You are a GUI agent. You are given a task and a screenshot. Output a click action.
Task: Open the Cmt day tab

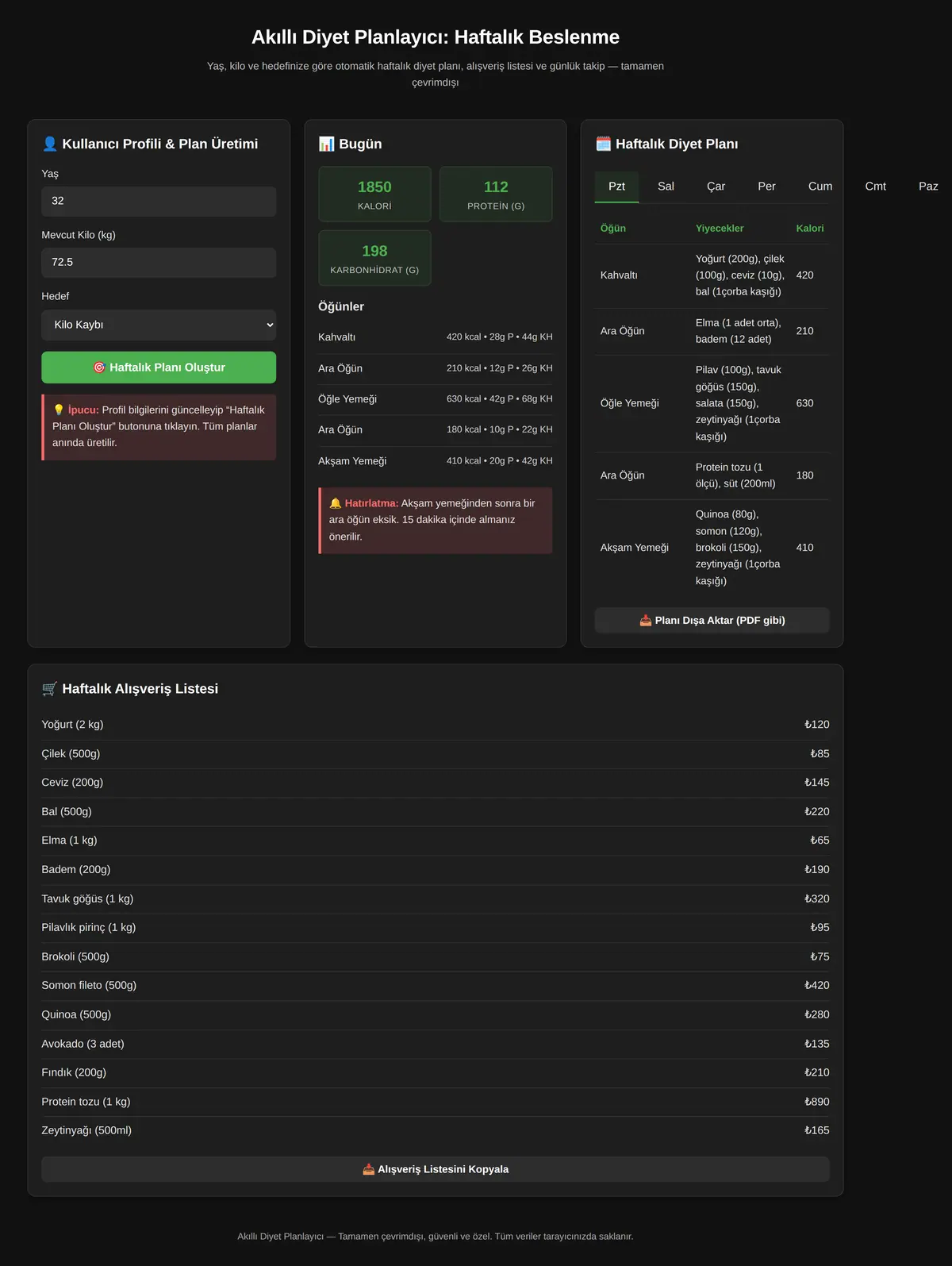click(876, 187)
